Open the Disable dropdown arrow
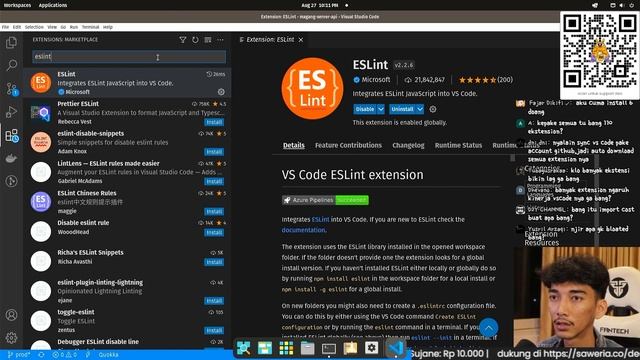The height and width of the screenshot is (360, 640). [x=381, y=109]
